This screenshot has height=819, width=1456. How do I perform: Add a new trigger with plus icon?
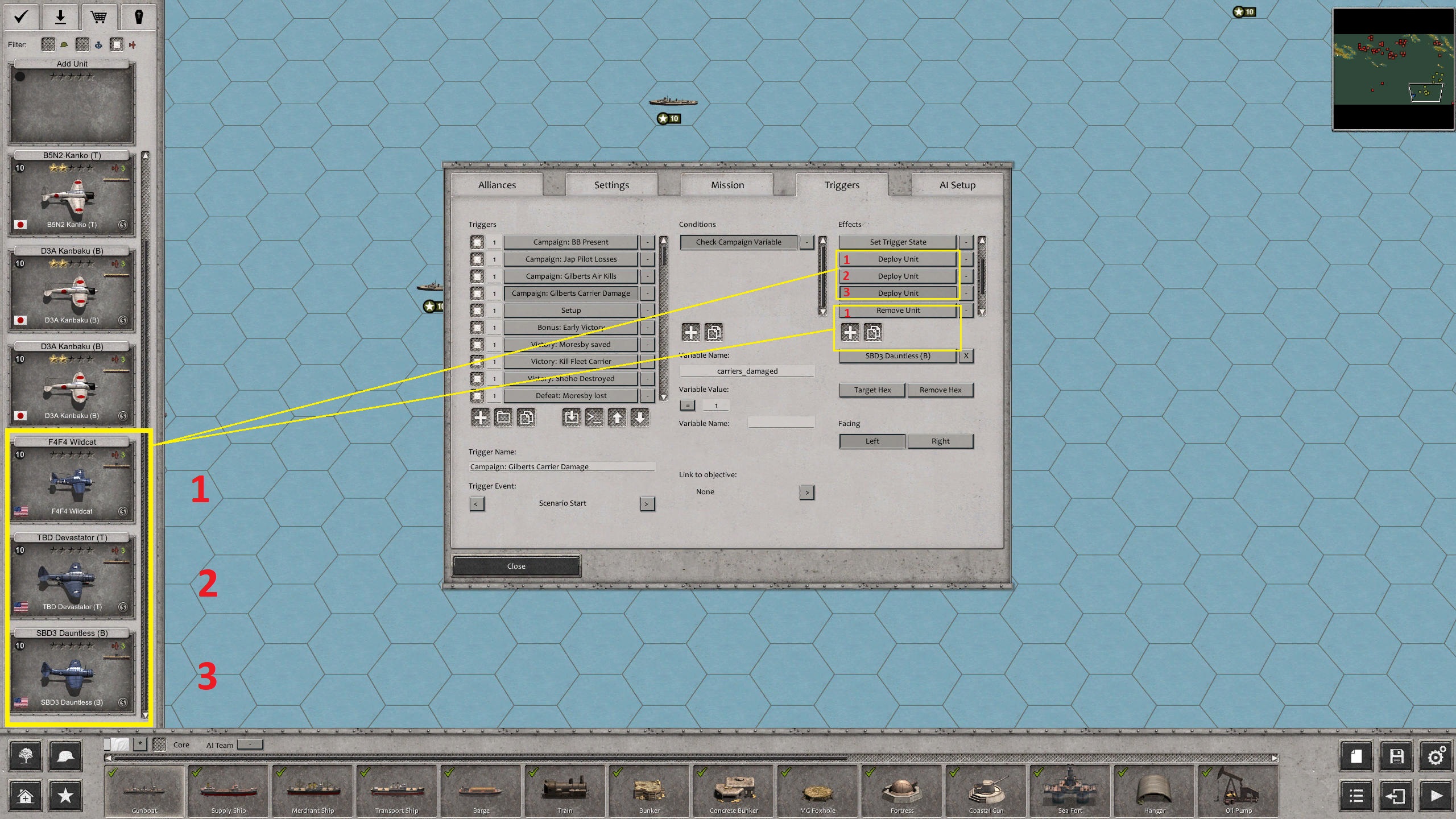click(480, 418)
